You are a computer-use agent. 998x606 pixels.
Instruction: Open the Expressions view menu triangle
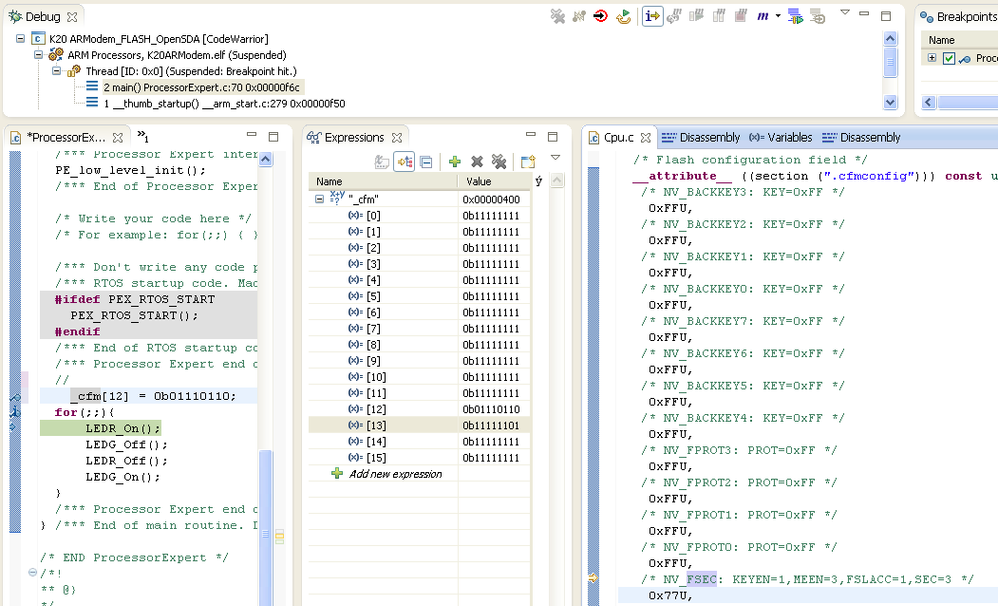(x=555, y=158)
